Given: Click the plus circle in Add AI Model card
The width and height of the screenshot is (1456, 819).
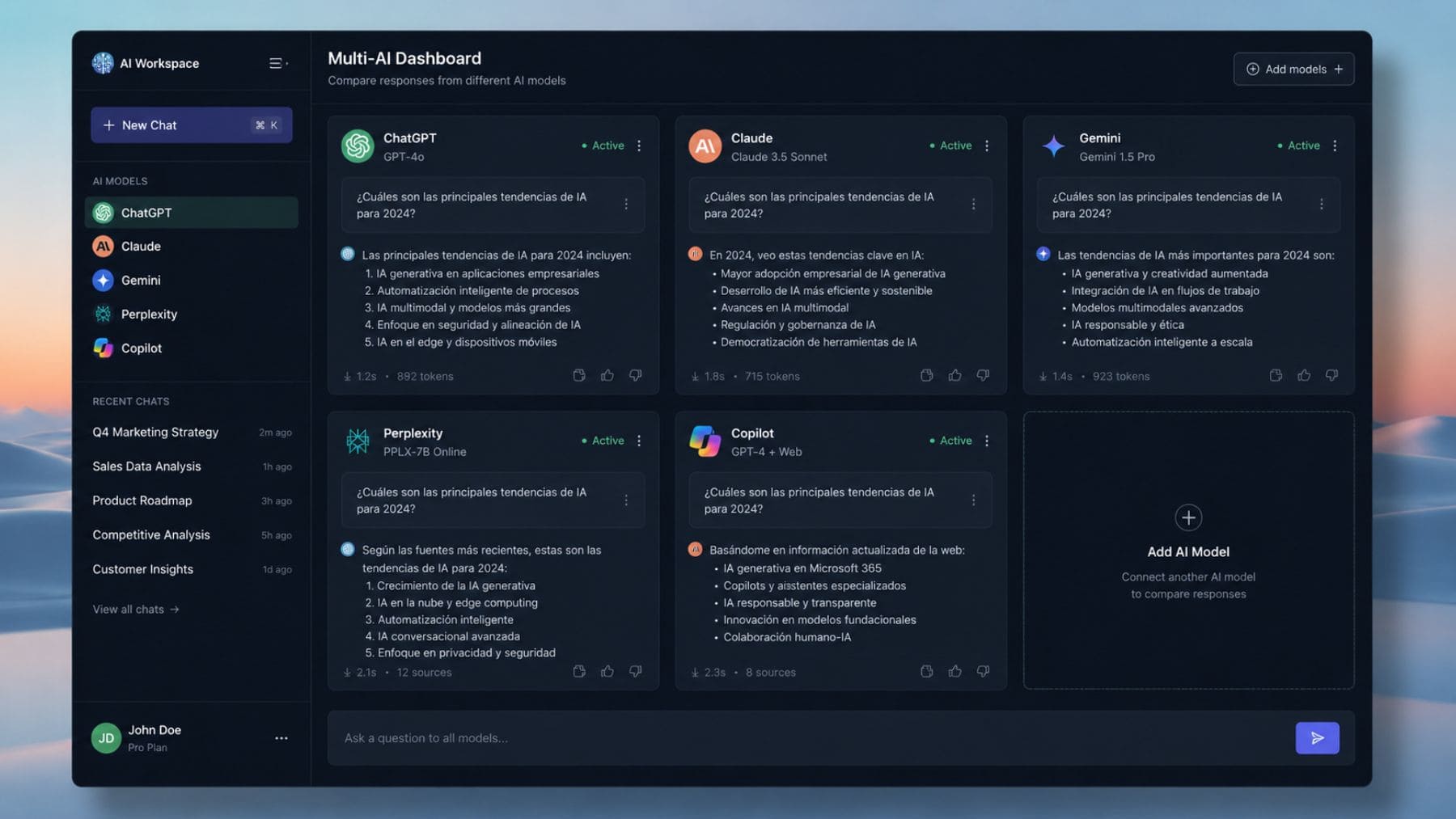Looking at the screenshot, I should pyautogui.click(x=1188, y=517).
